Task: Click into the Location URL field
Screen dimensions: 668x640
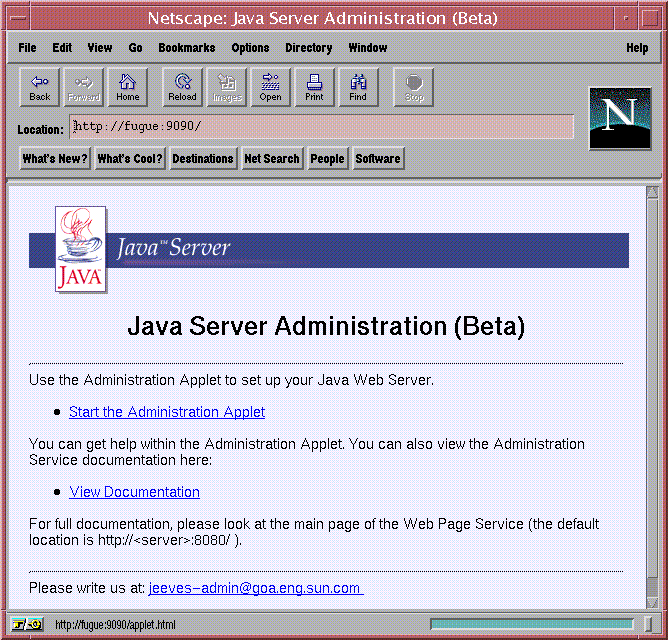Action: [x=322, y=127]
